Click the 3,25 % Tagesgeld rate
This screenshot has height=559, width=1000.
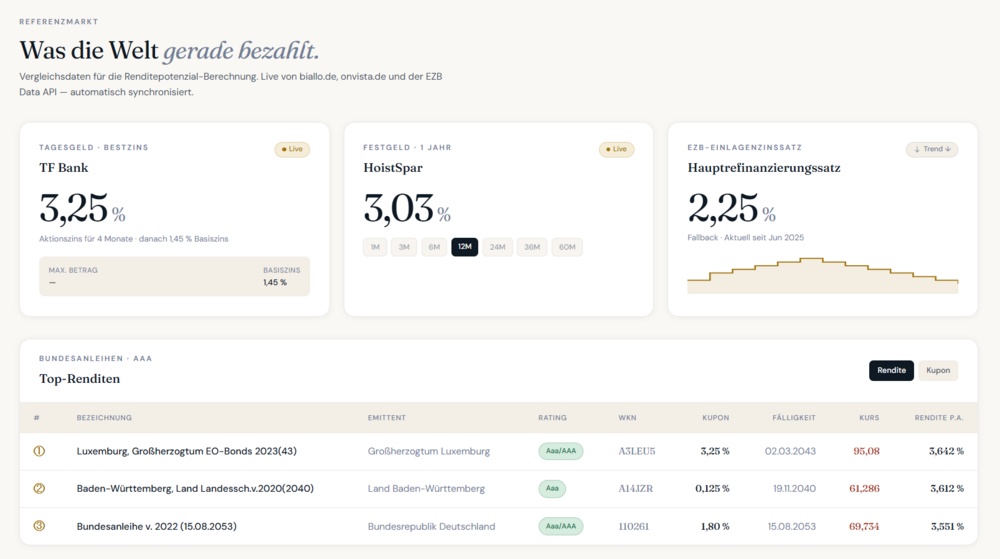coord(82,208)
